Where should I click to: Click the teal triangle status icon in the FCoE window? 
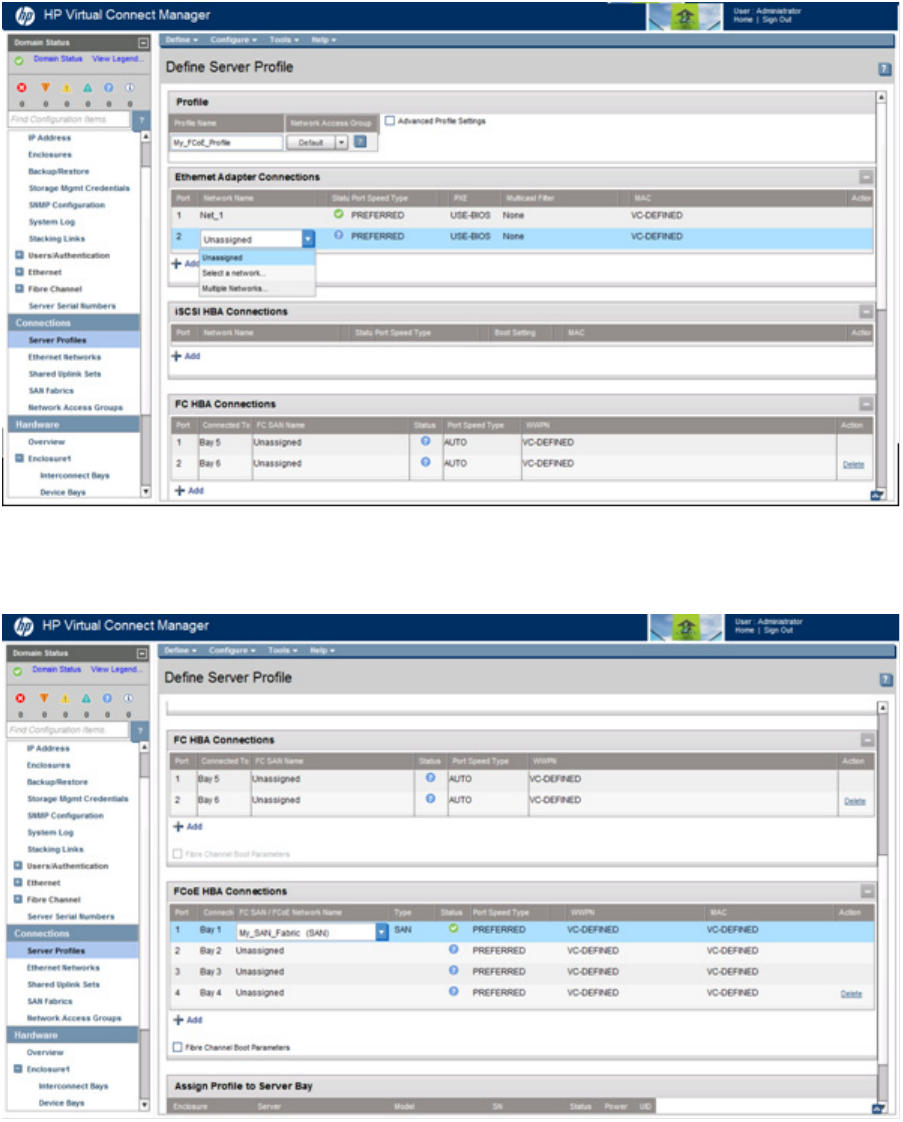click(x=86, y=698)
